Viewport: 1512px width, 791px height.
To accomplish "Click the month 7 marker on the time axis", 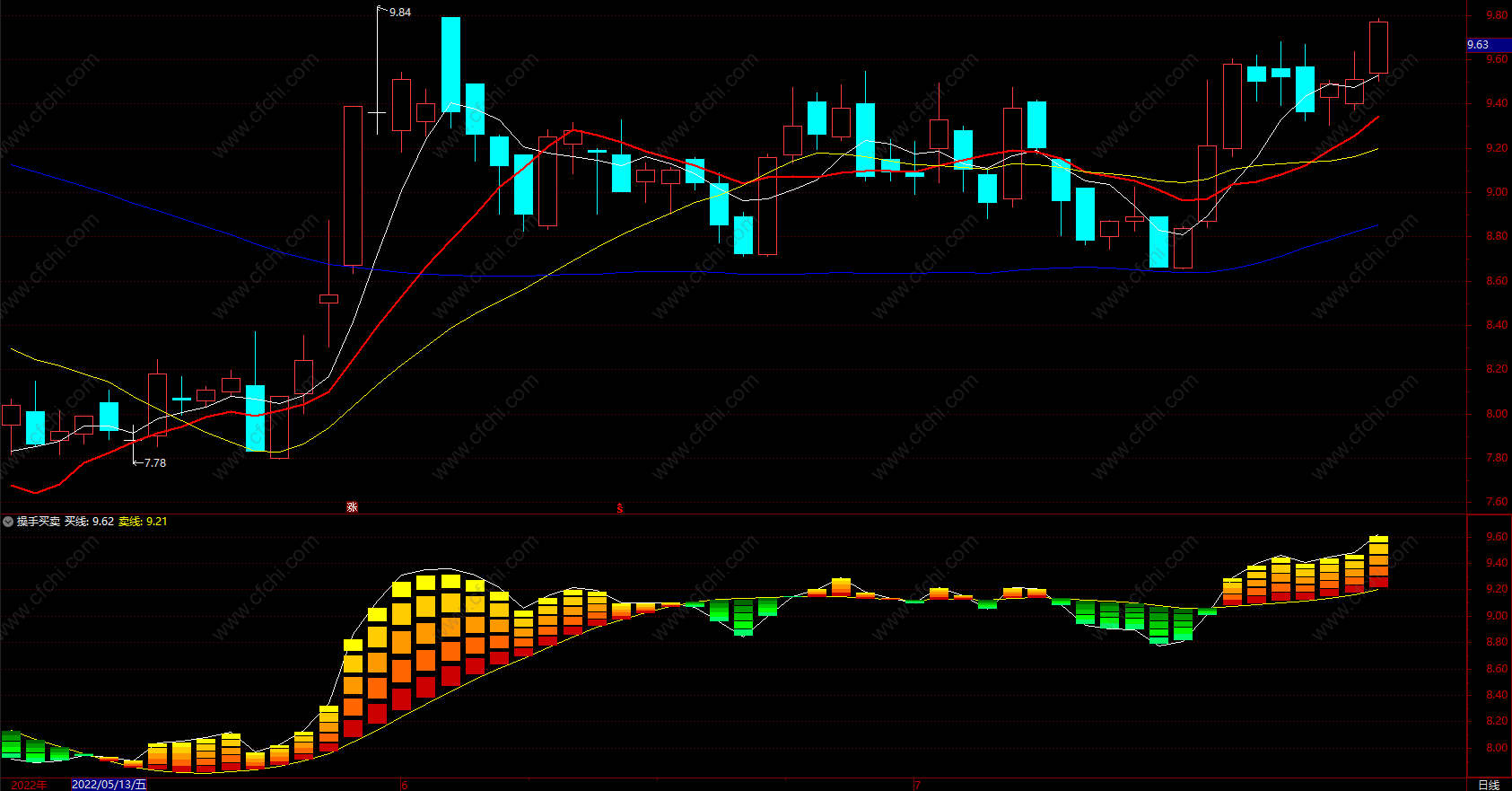I will point(917,785).
